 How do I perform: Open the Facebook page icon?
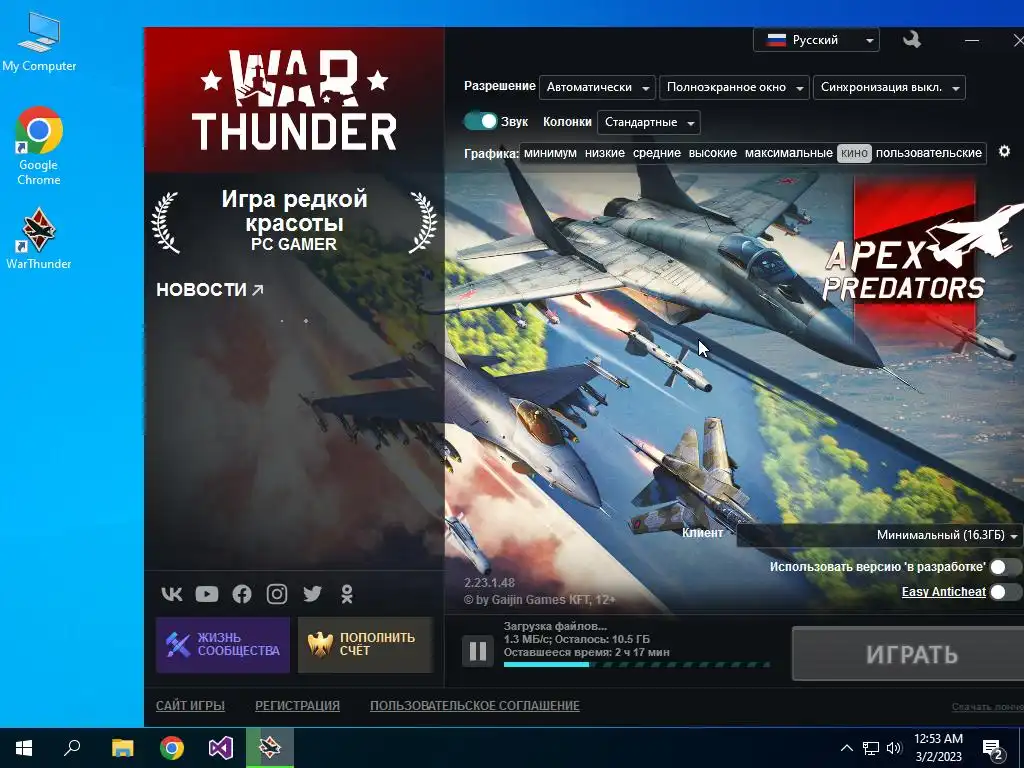pyautogui.click(x=242, y=594)
